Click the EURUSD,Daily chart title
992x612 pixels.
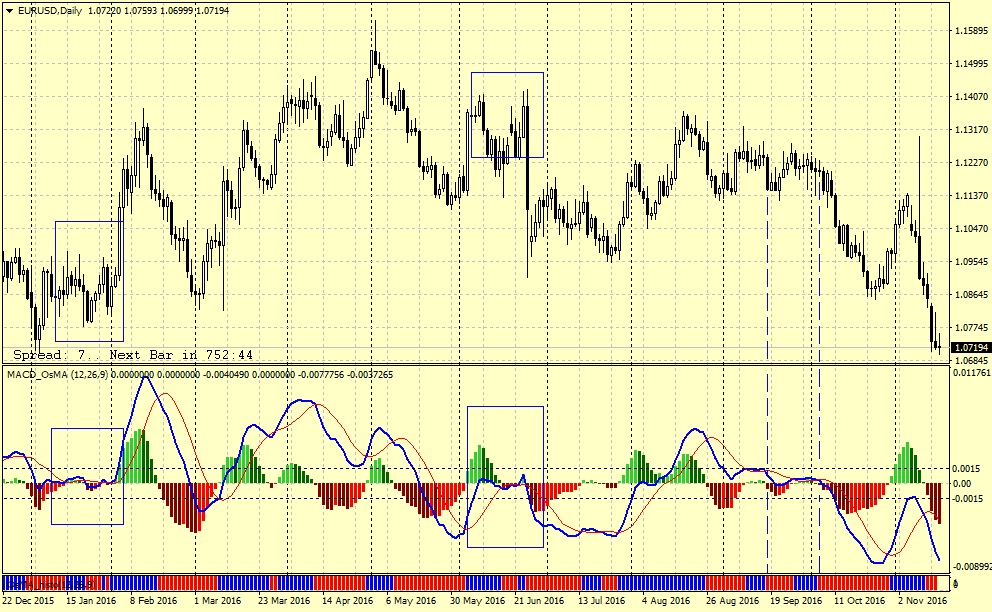(50, 11)
